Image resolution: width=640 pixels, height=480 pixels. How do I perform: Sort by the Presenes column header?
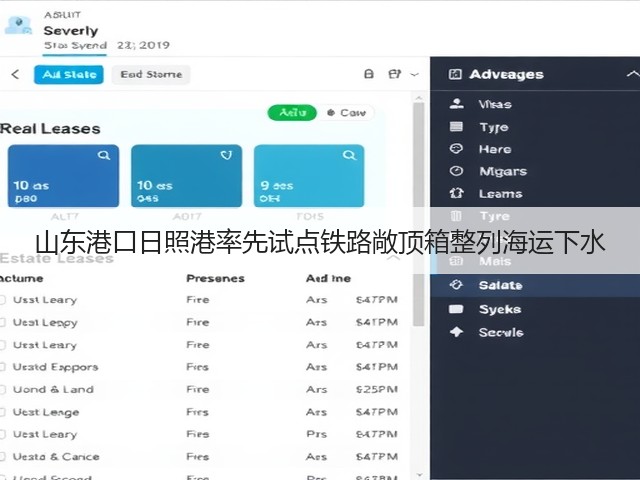tap(216, 278)
